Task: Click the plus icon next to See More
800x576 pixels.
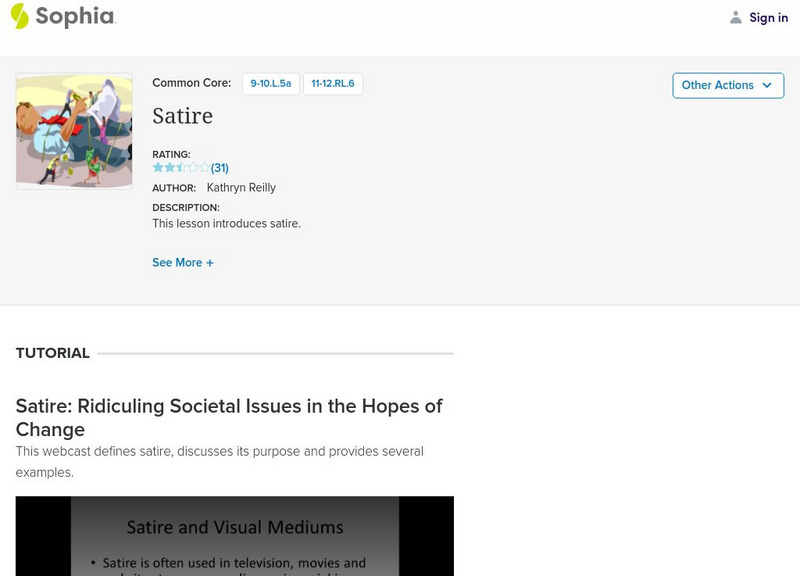Action: click(210, 262)
